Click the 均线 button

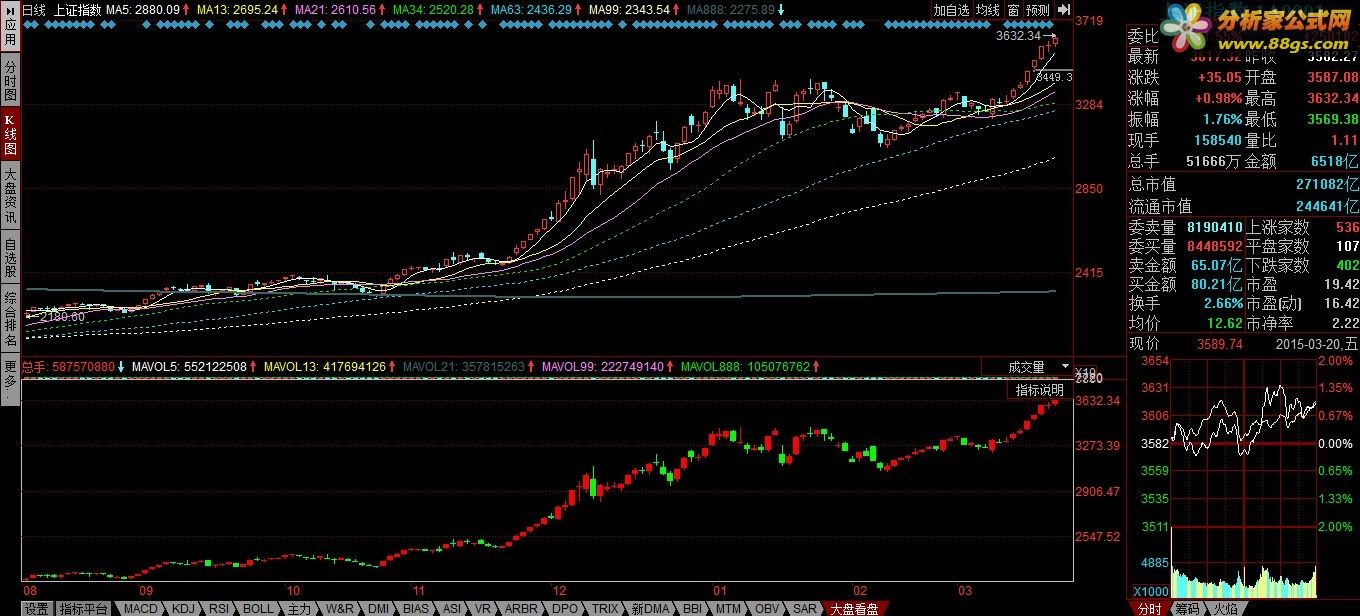click(x=988, y=9)
